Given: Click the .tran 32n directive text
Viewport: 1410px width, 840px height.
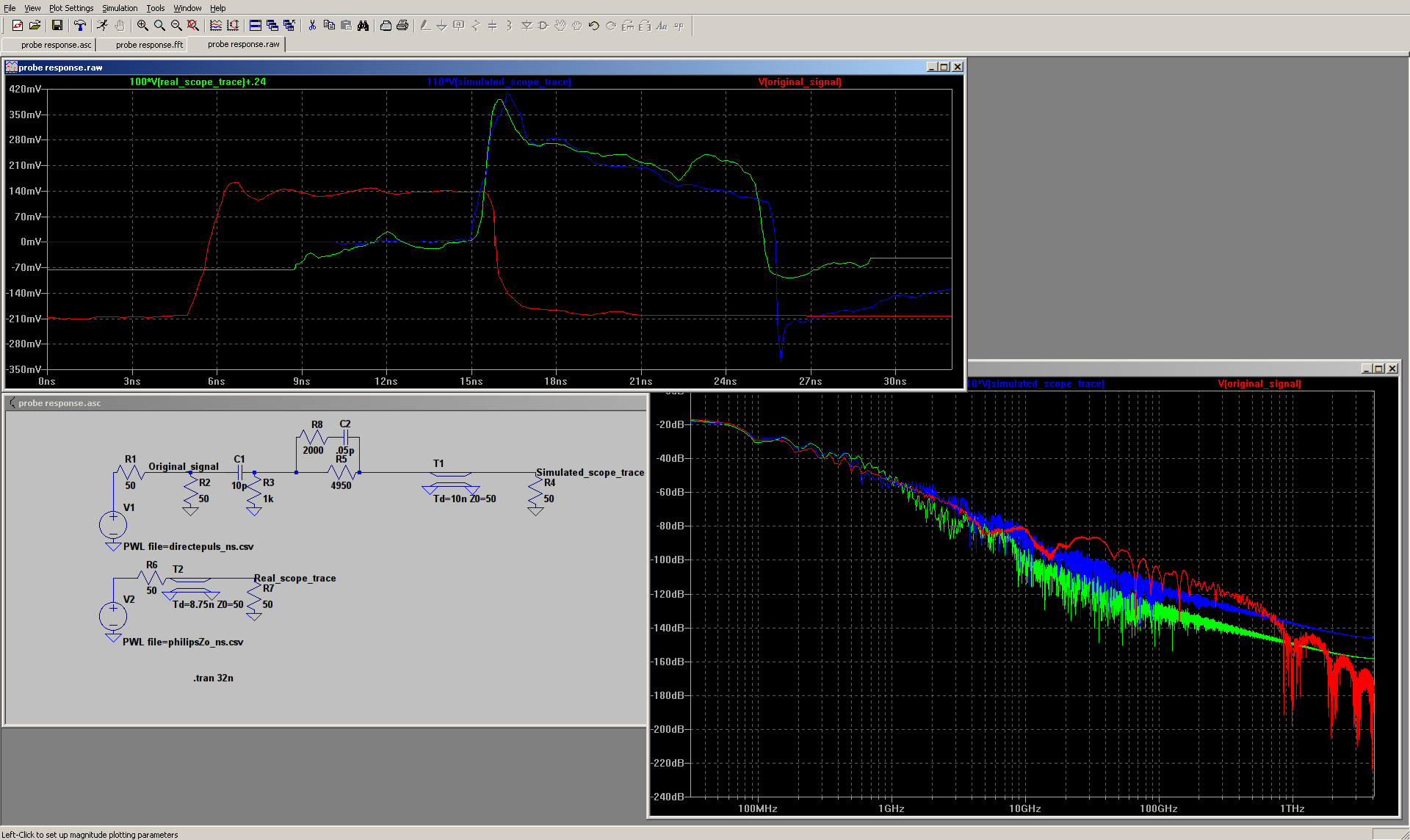Looking at the screenshot, I should pos(213,678).
